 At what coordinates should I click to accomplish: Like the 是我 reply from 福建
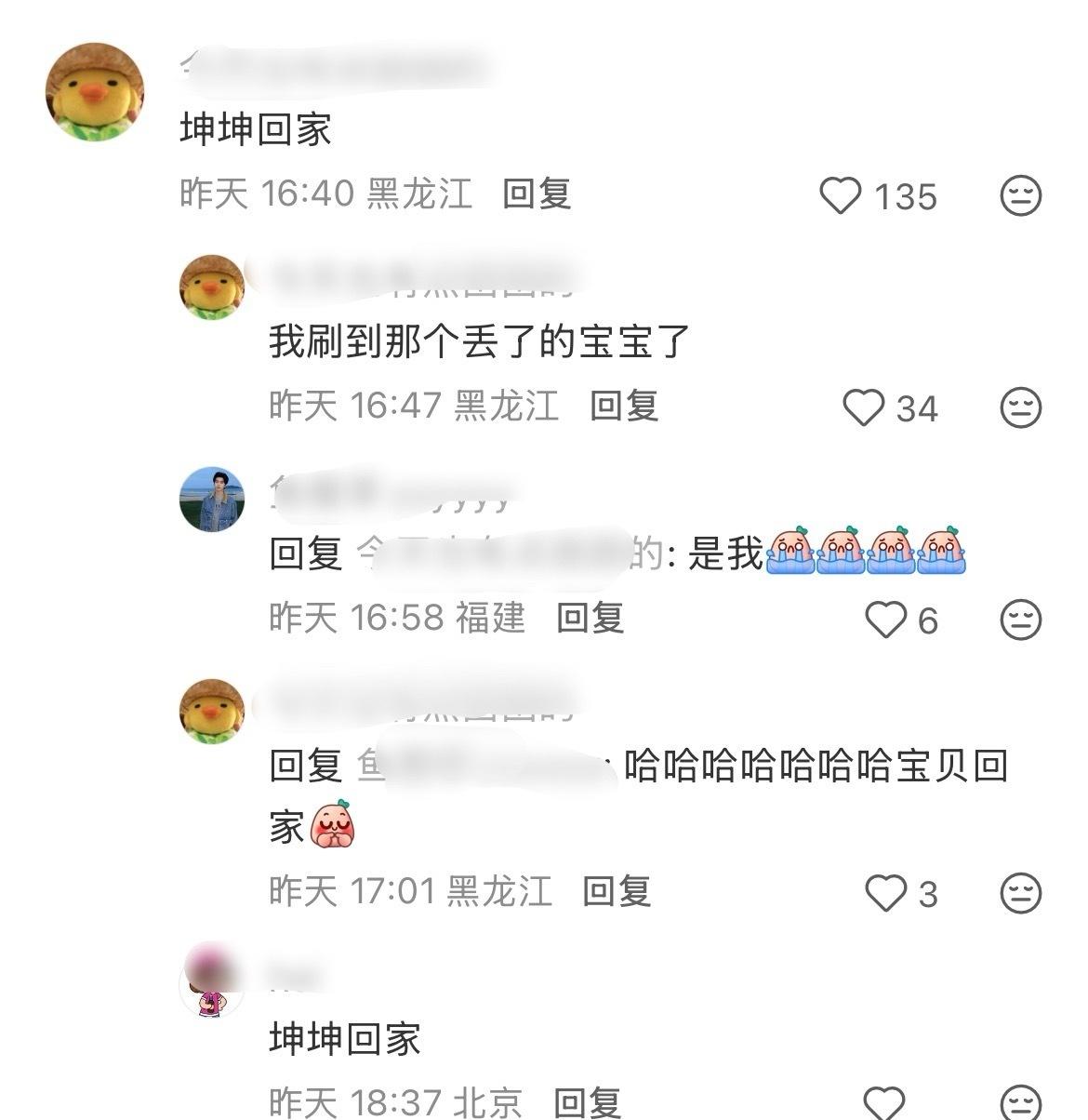[885, 620]
